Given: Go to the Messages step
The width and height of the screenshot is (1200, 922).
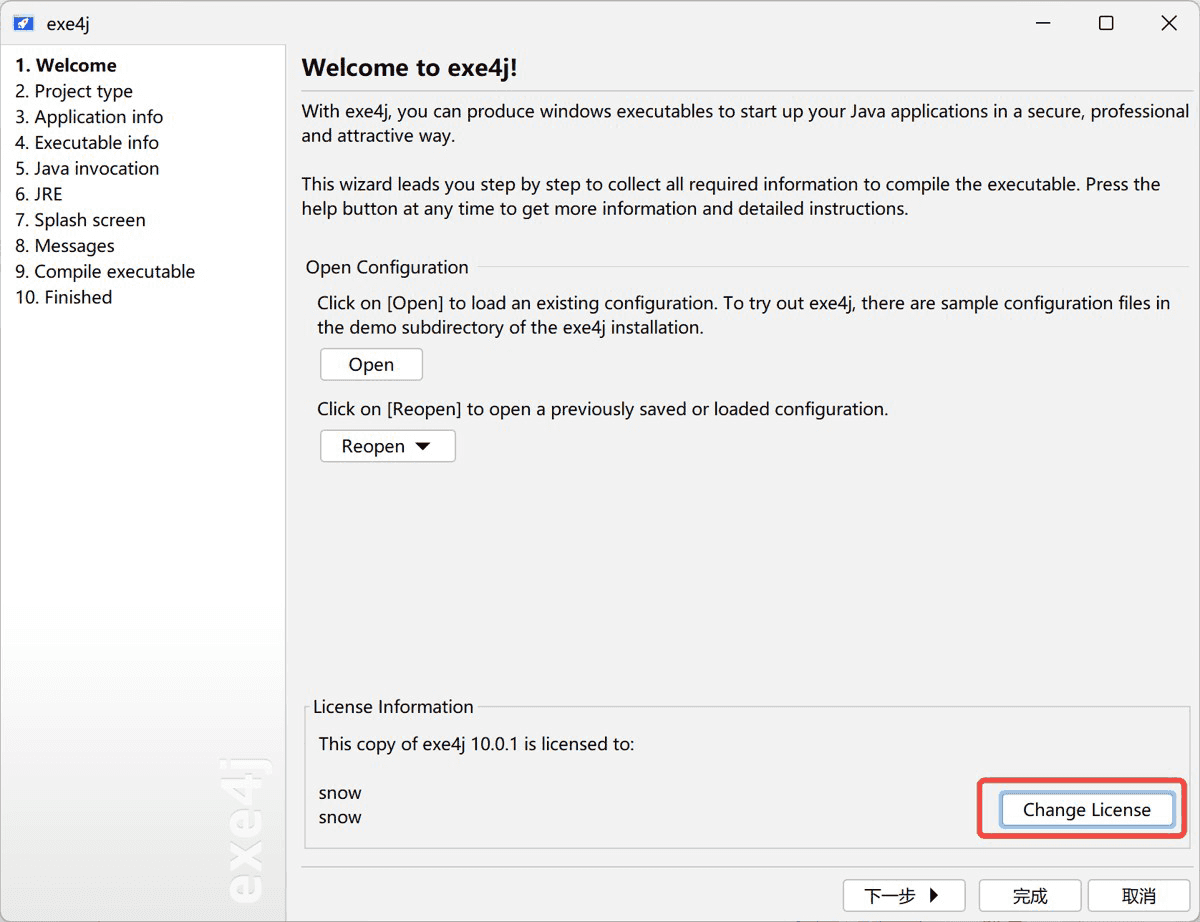Looking at the screenshot, I should [x=65, y=246].
